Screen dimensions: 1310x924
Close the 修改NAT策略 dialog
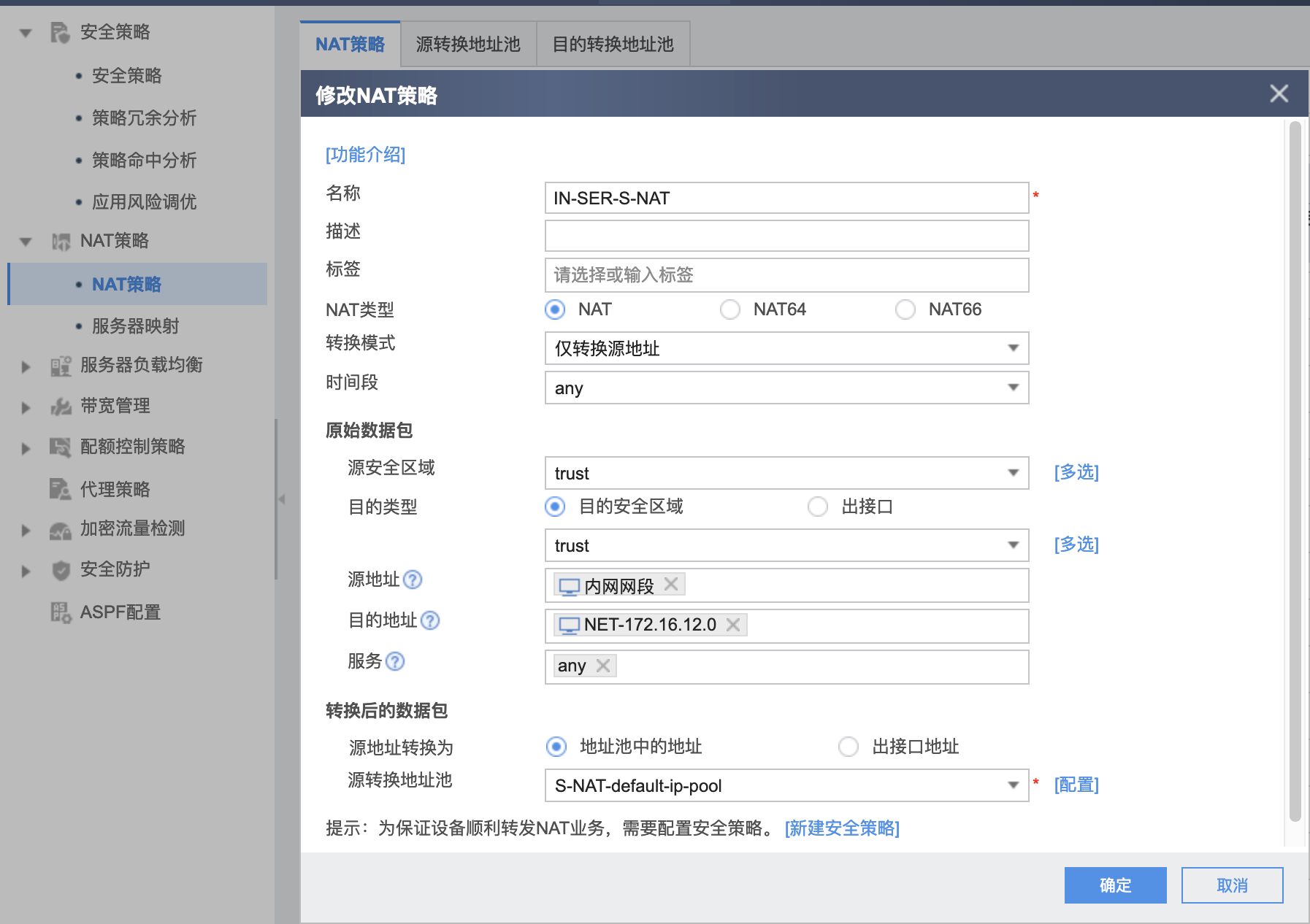(1279, 93)
